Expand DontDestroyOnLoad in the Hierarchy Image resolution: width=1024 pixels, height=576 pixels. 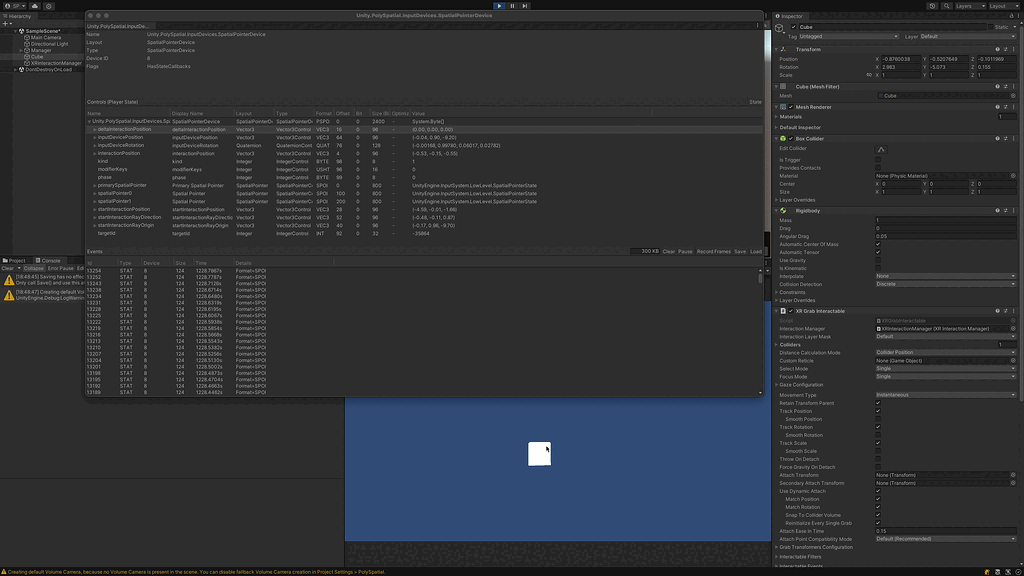pyautogui.click(x=17, y=69)
